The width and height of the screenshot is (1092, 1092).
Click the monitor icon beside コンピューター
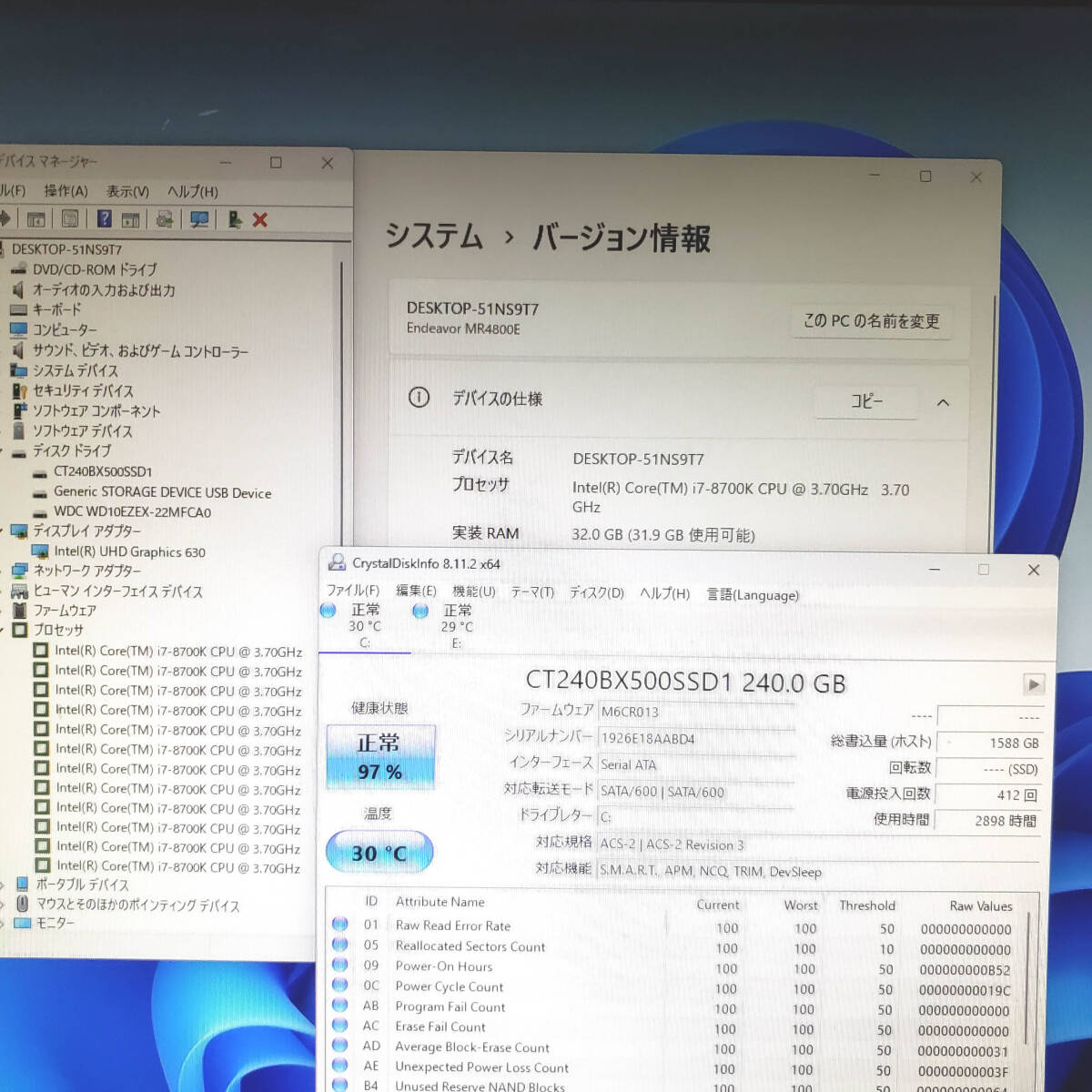(18, 329)
